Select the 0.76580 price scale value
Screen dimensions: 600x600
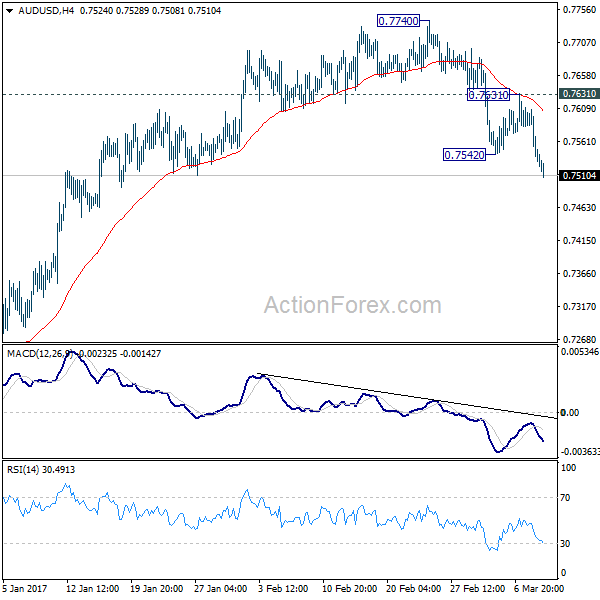coord(579,76)
